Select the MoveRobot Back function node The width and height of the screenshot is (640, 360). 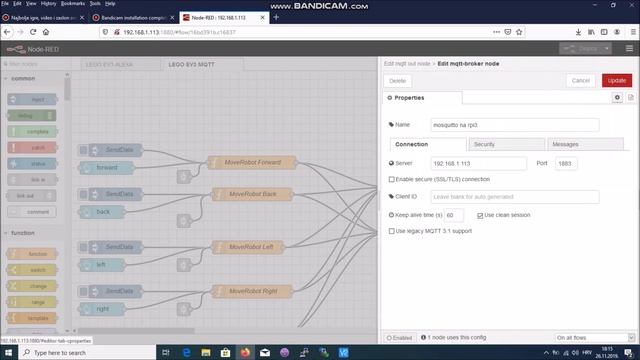(252, 194)
